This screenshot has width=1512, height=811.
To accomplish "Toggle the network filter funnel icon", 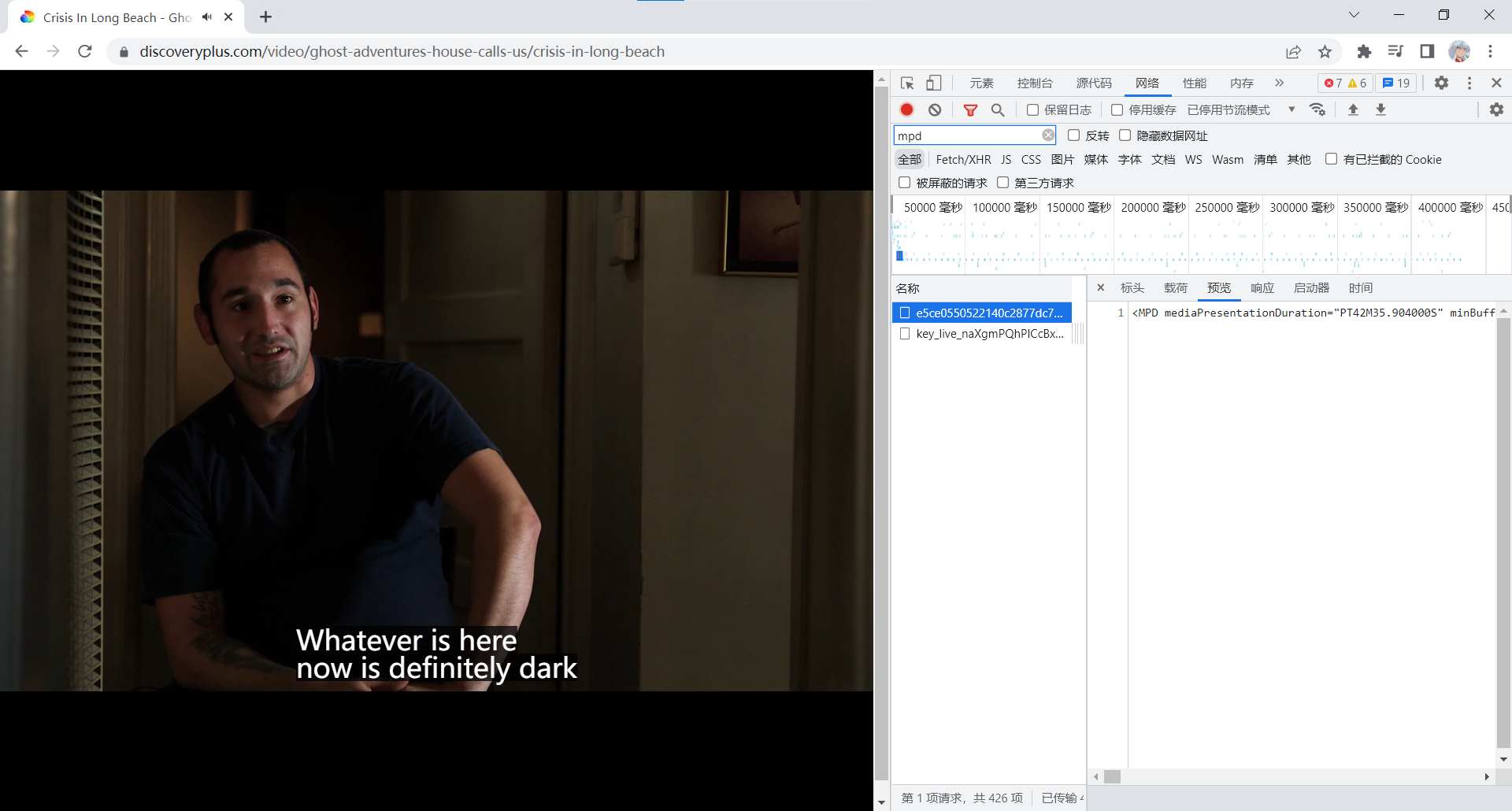I will point(970,110).
